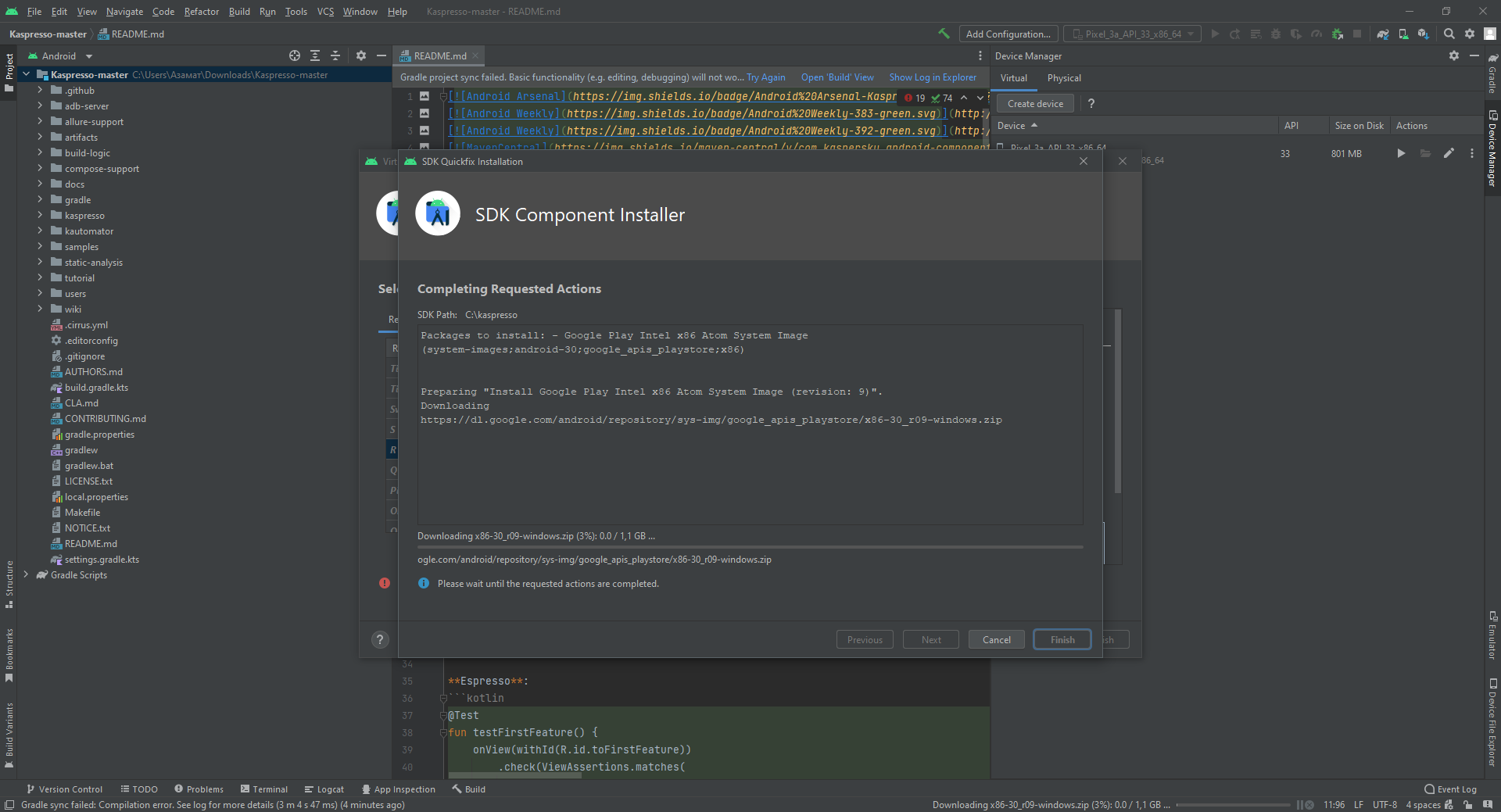Click Expand All icon in Project panel
1501x812 pixels.
click(x=315, y=55)
